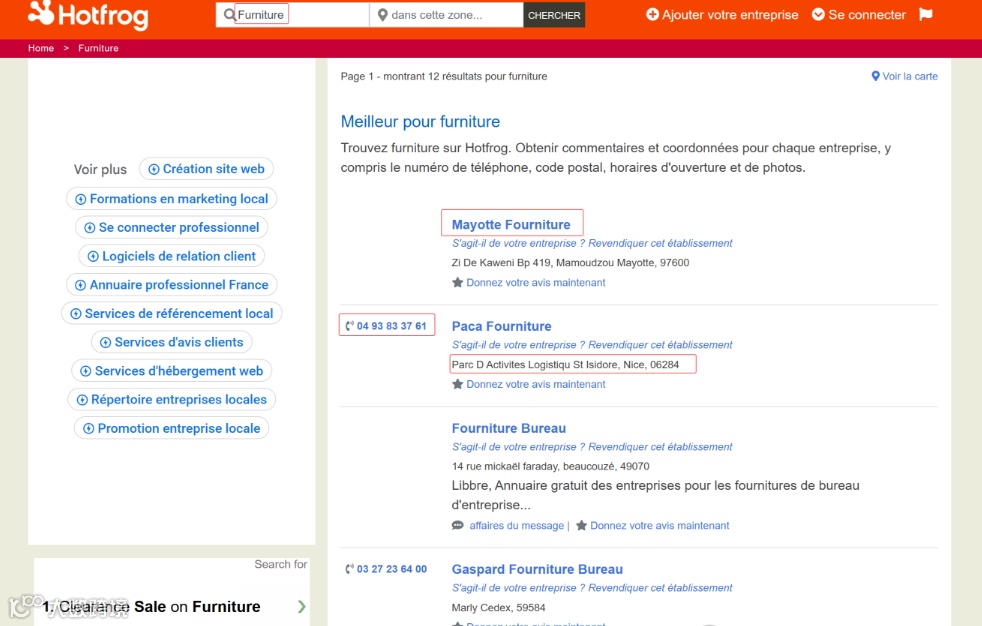Select the Création site web tag
Image resolution: width=982 pixels, height=626 pixels.
(x=207, y=169)
